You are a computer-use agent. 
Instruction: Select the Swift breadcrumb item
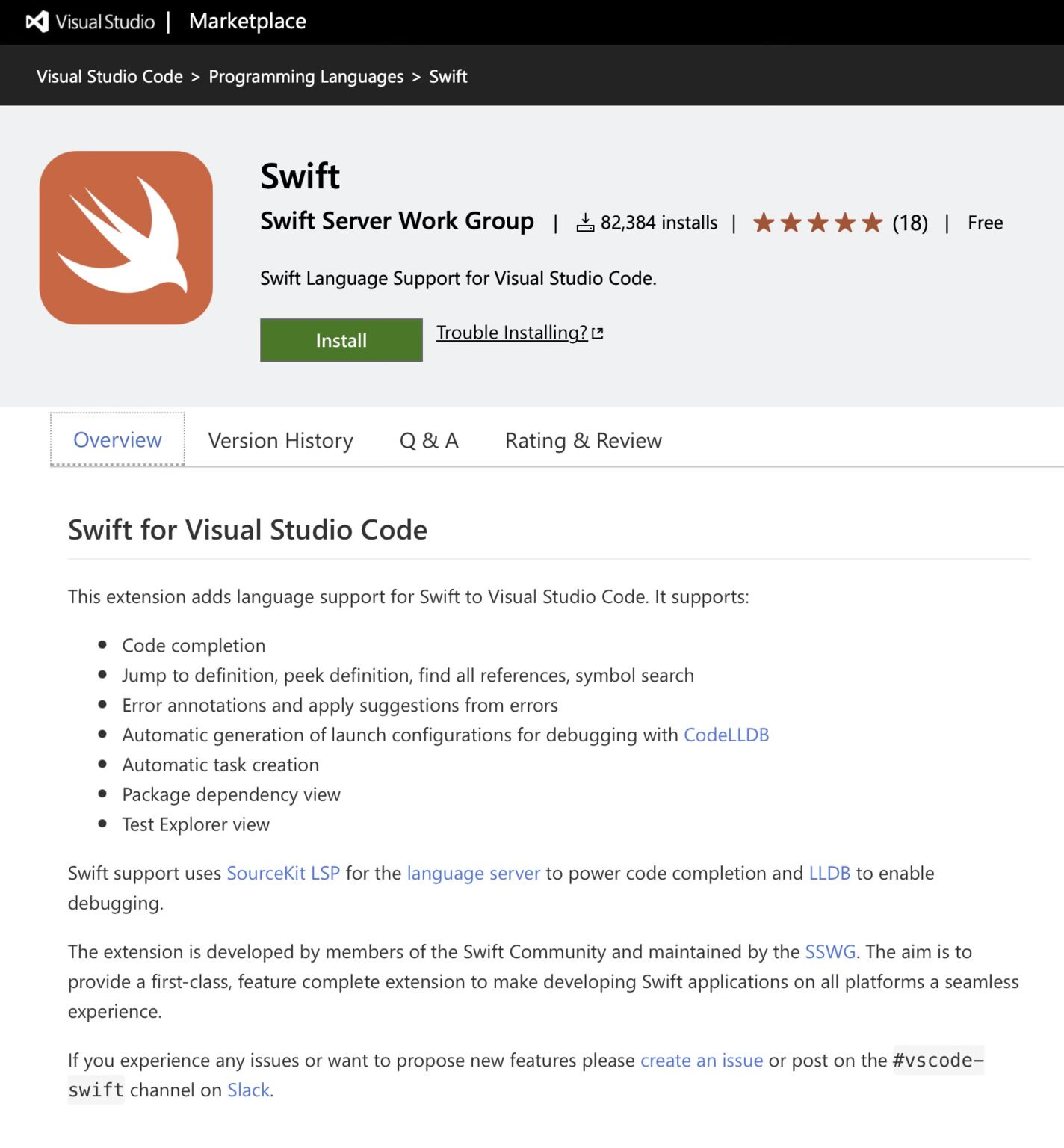(448, 76)
